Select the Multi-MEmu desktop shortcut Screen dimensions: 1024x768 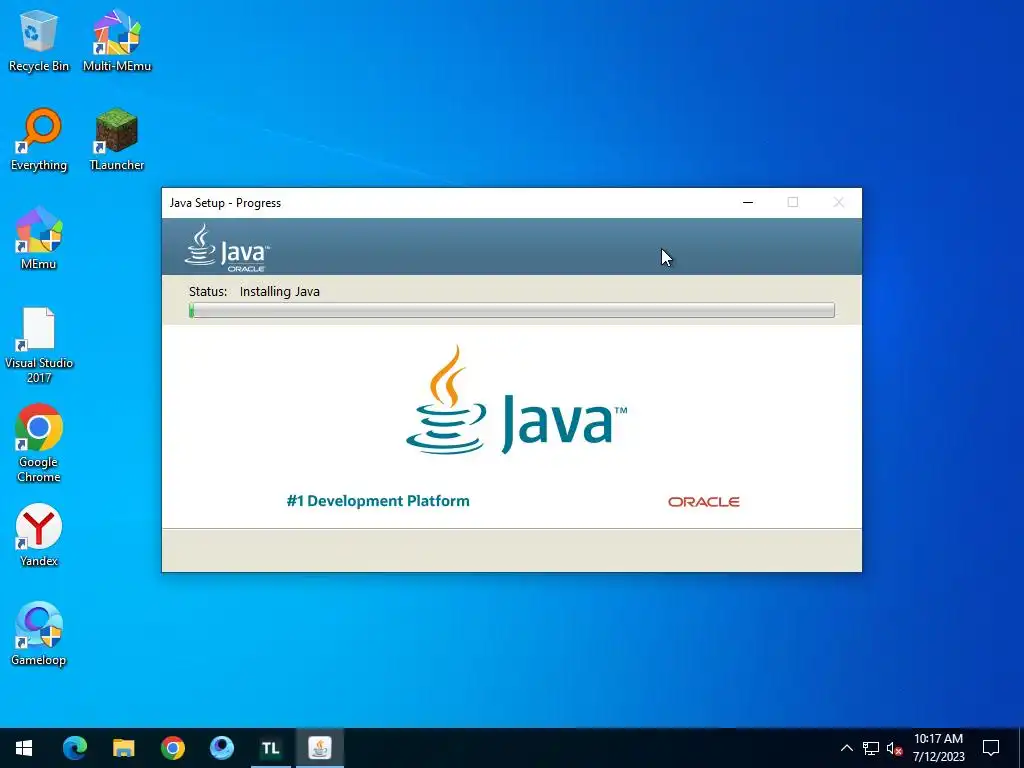[117, 40]
